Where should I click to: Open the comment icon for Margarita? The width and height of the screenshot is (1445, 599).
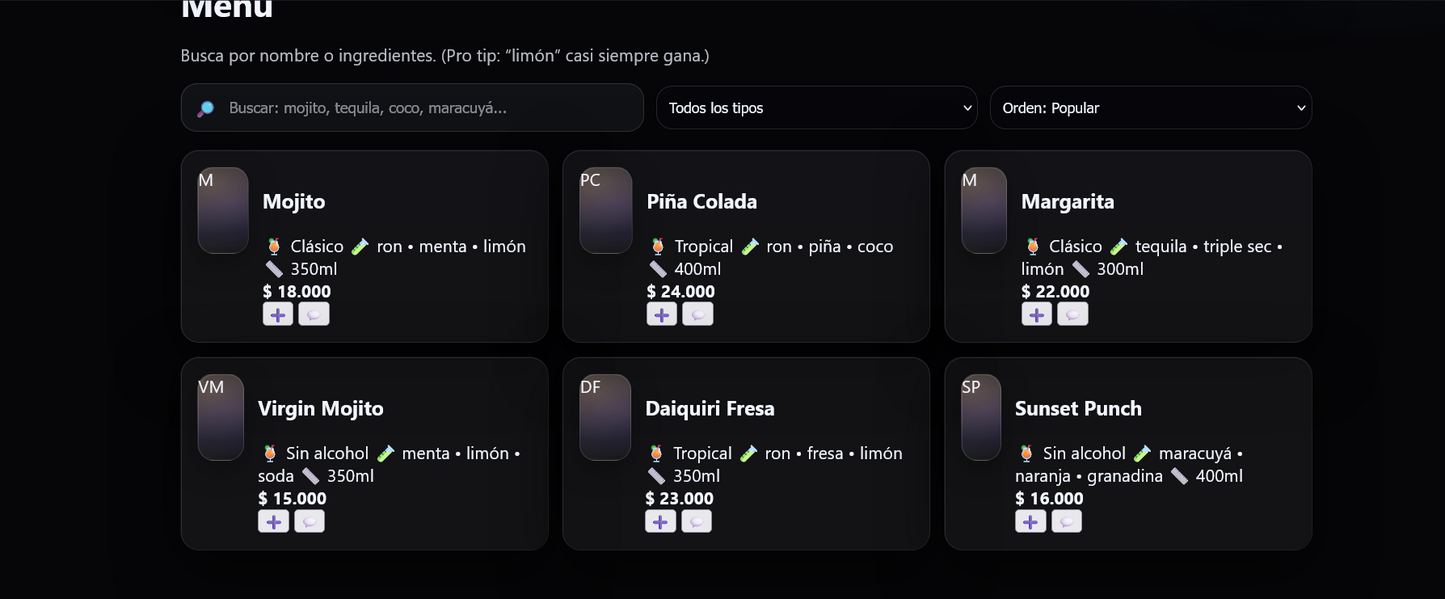click(x=1072, y=314)
